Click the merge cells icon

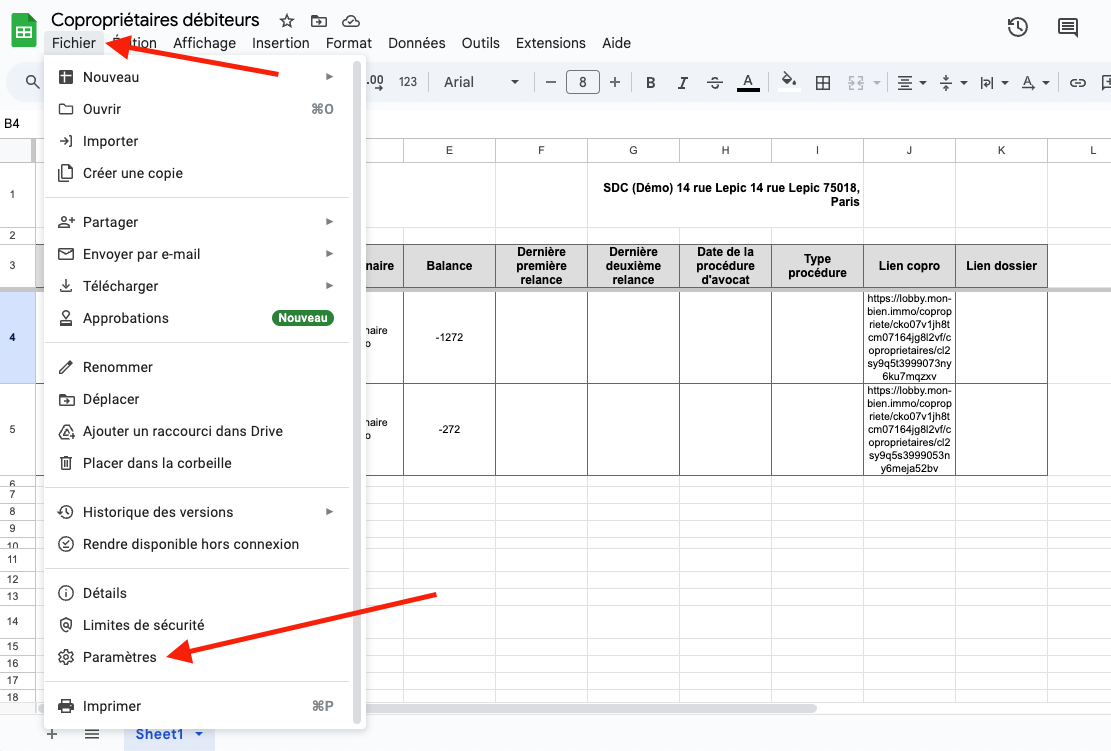[856, 83]
